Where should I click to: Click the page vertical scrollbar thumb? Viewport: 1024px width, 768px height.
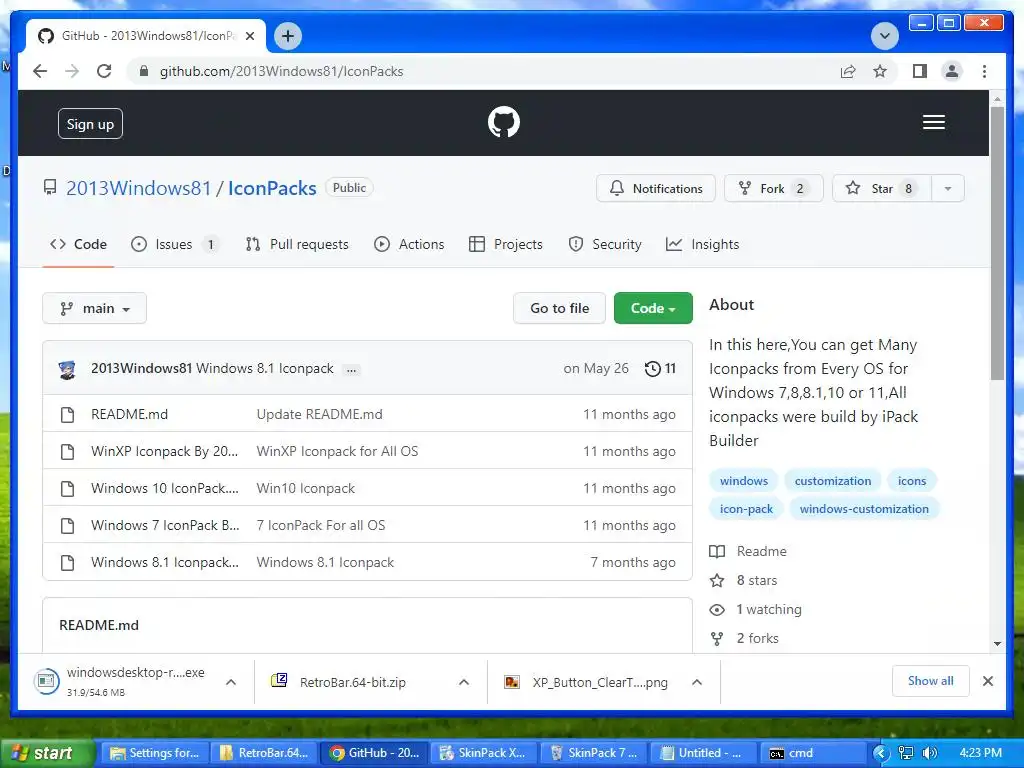997,243
